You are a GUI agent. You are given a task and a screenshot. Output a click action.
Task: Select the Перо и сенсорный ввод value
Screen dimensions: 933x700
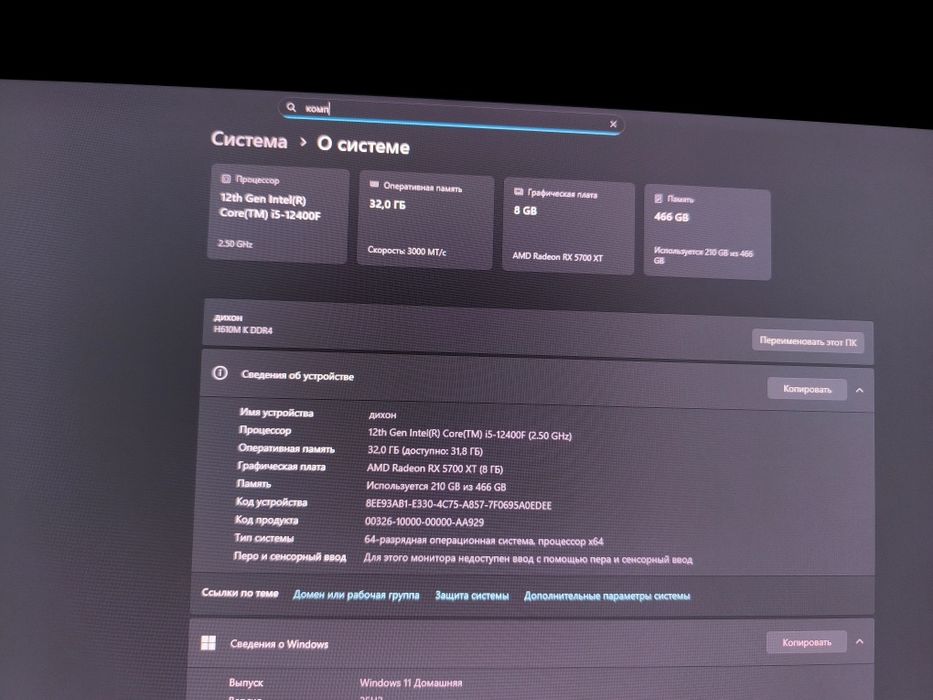[x=528, y=559]
